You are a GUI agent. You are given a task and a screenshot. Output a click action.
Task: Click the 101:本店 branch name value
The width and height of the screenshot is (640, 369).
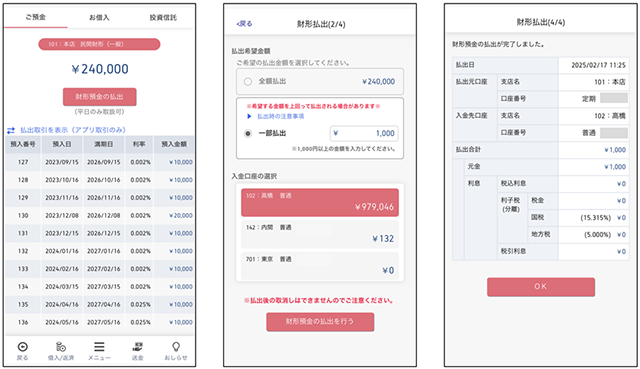pos(610,82)
